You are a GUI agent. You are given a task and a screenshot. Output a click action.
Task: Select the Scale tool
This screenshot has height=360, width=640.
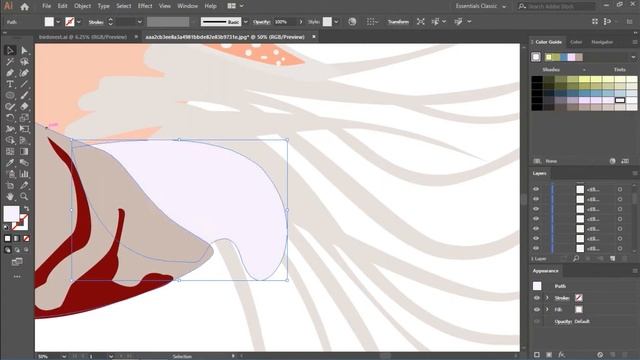click(24, 118)
